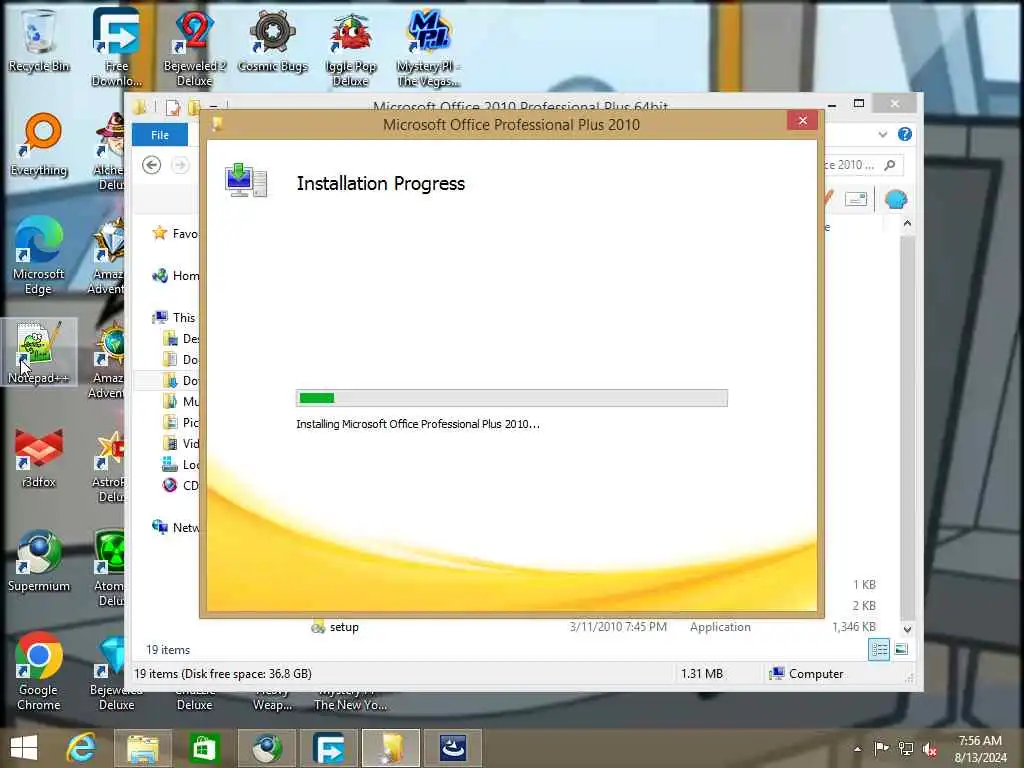Switch Explorer to large icons view
The image size is (1024, 768).
tap(901, 649)
